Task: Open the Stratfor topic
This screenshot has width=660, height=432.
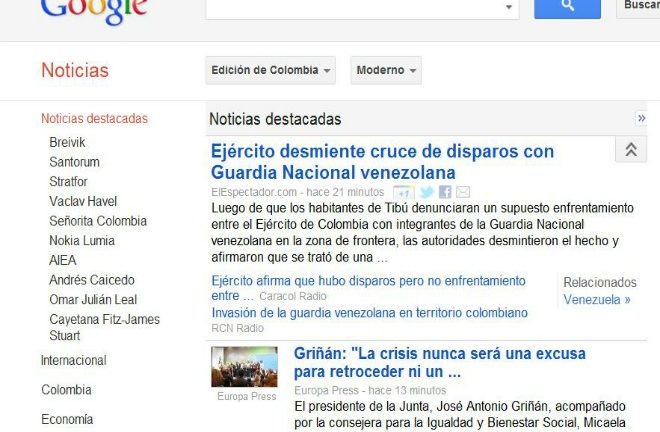Action: tap(68, 182)
